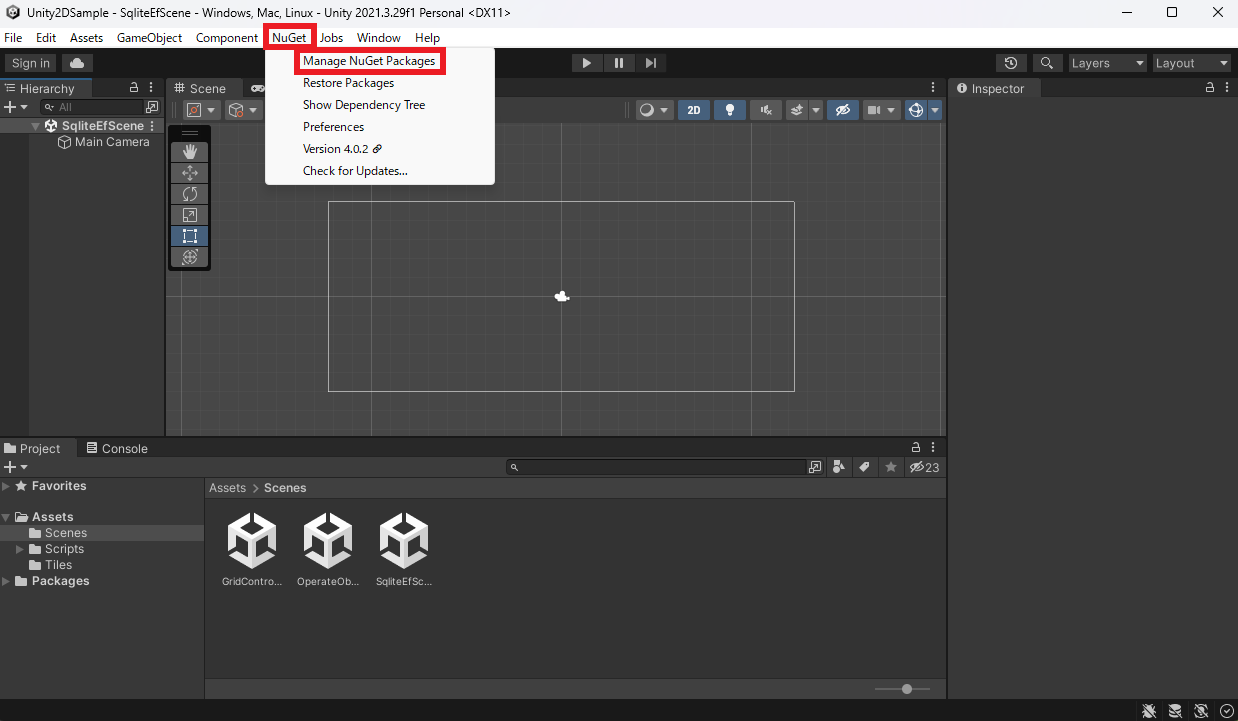Open Project panel three-dot options menu
The width and height of the screenshot is (1238, 721).
tap(933, 448)
